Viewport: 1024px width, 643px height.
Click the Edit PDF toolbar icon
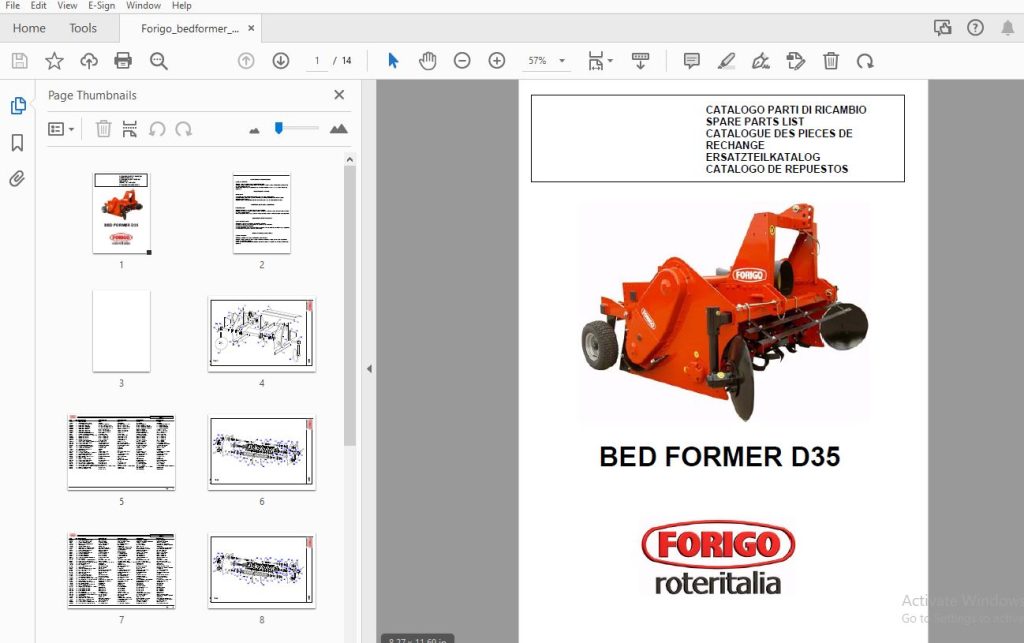pyautogui.click(x=795, y=61)
